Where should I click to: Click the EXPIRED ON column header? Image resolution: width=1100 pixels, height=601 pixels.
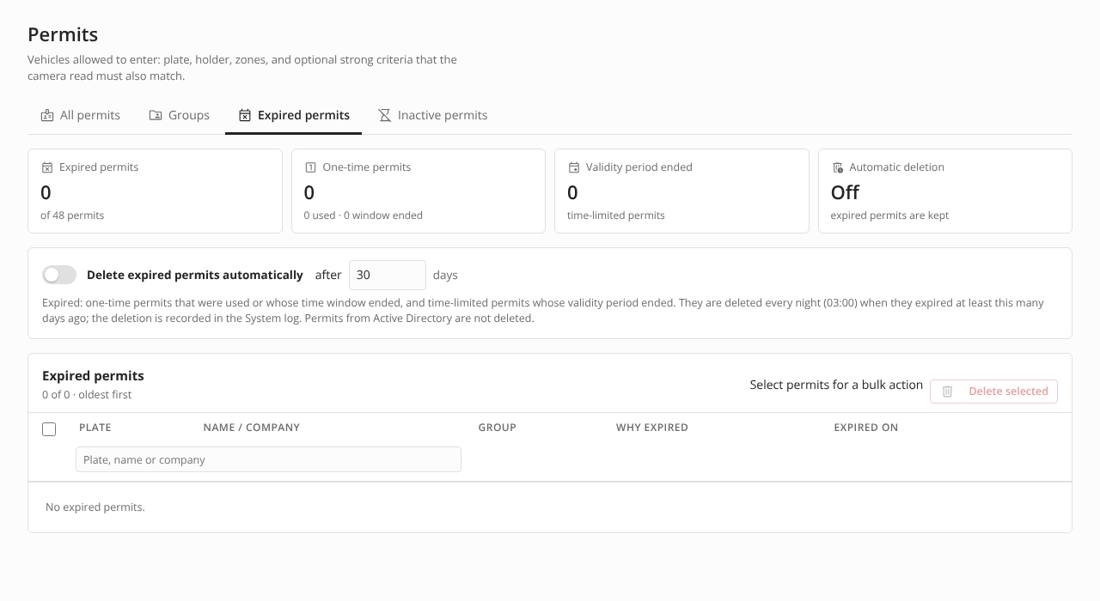pyautogui.click(x=866, y=427)
